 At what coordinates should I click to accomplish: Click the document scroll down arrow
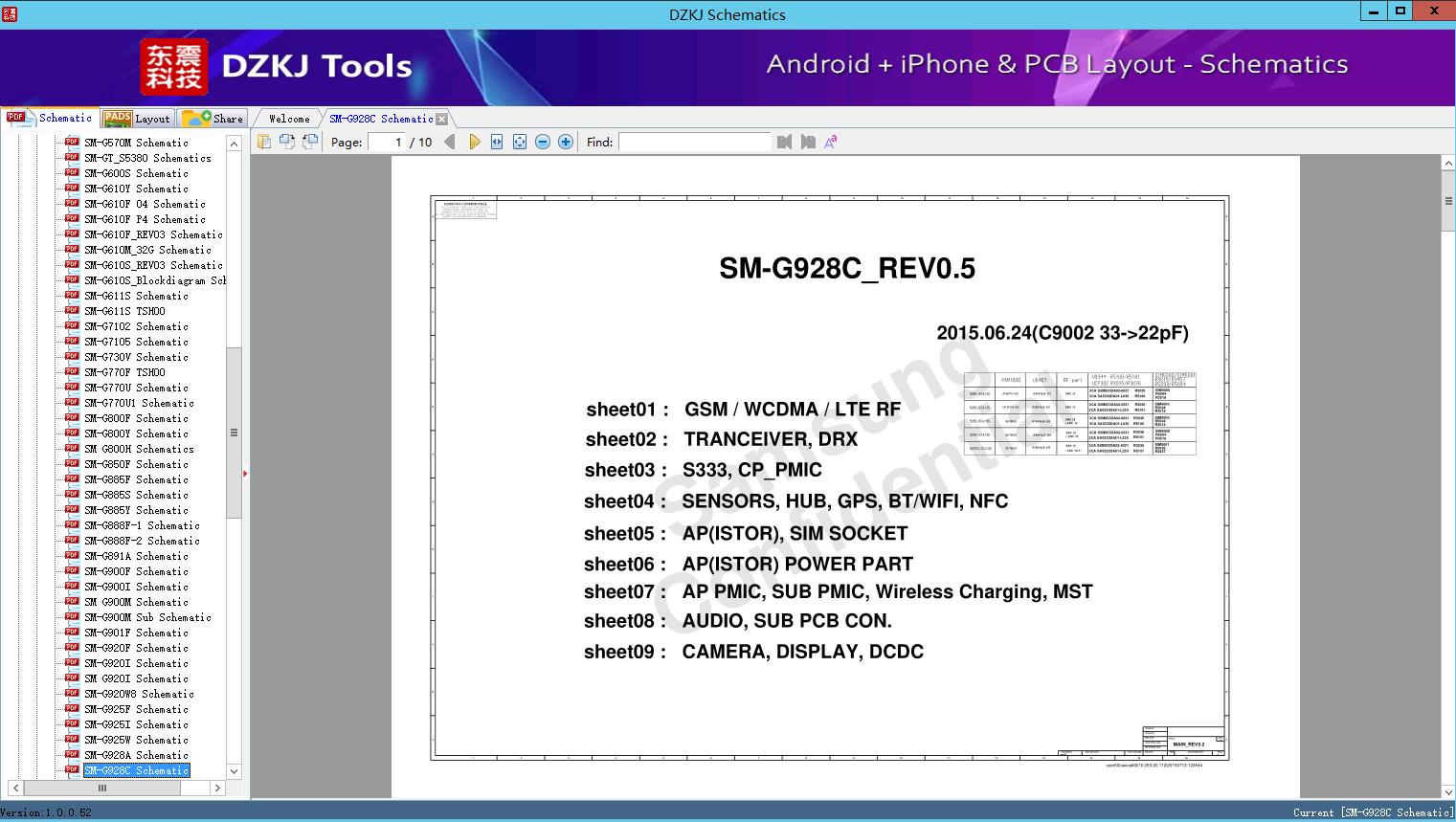(1447, 791)
